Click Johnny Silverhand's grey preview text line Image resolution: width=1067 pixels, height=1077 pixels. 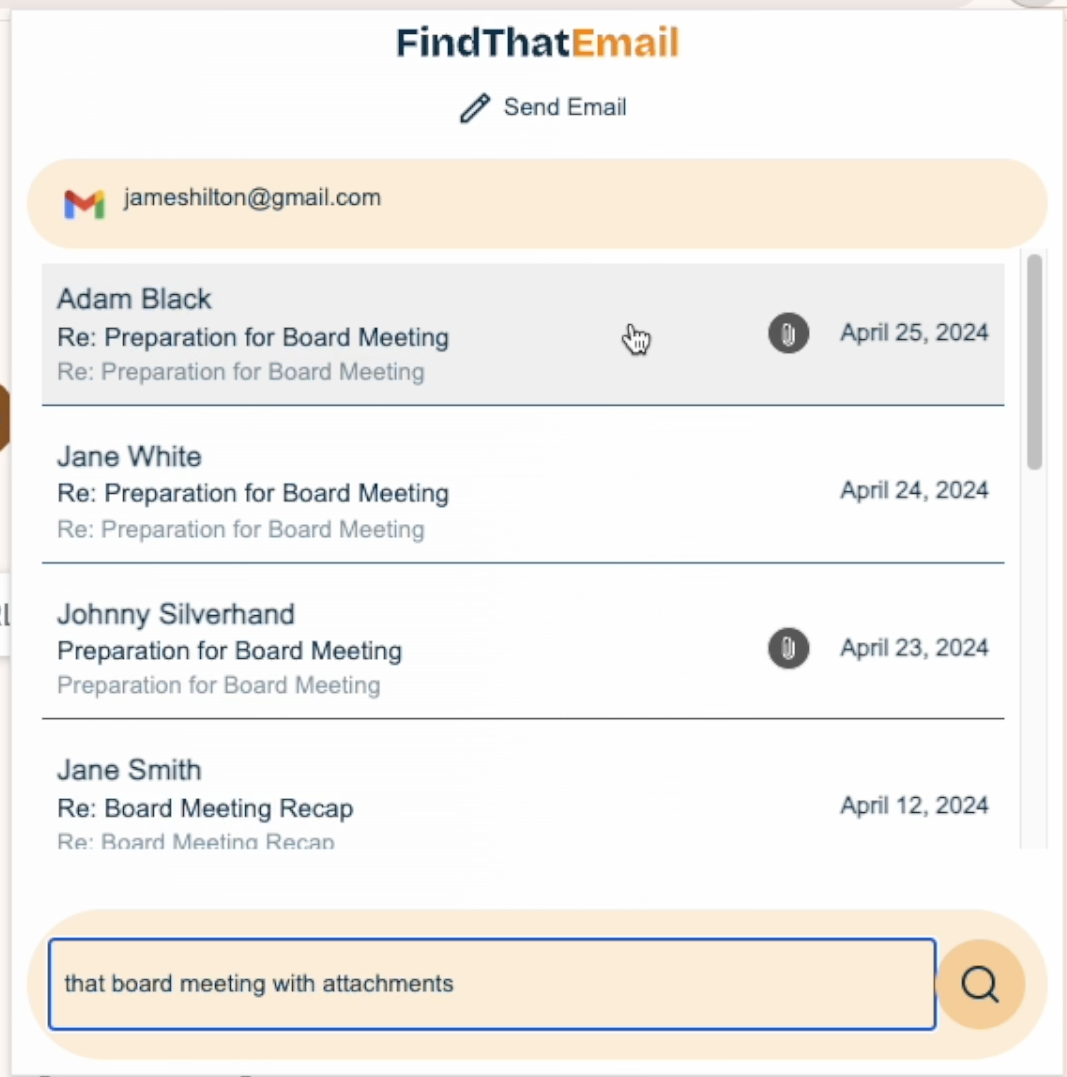click(218, 686)
